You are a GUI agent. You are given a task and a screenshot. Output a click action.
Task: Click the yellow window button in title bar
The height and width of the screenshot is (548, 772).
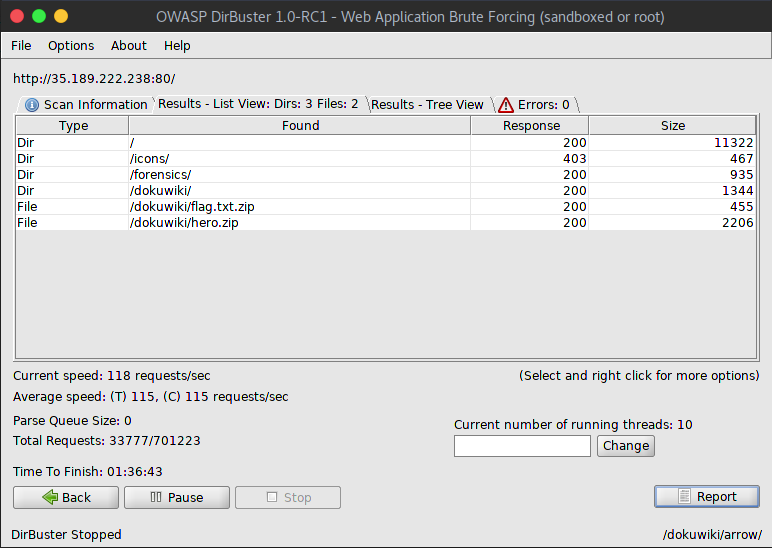click(x=61, y=16)
